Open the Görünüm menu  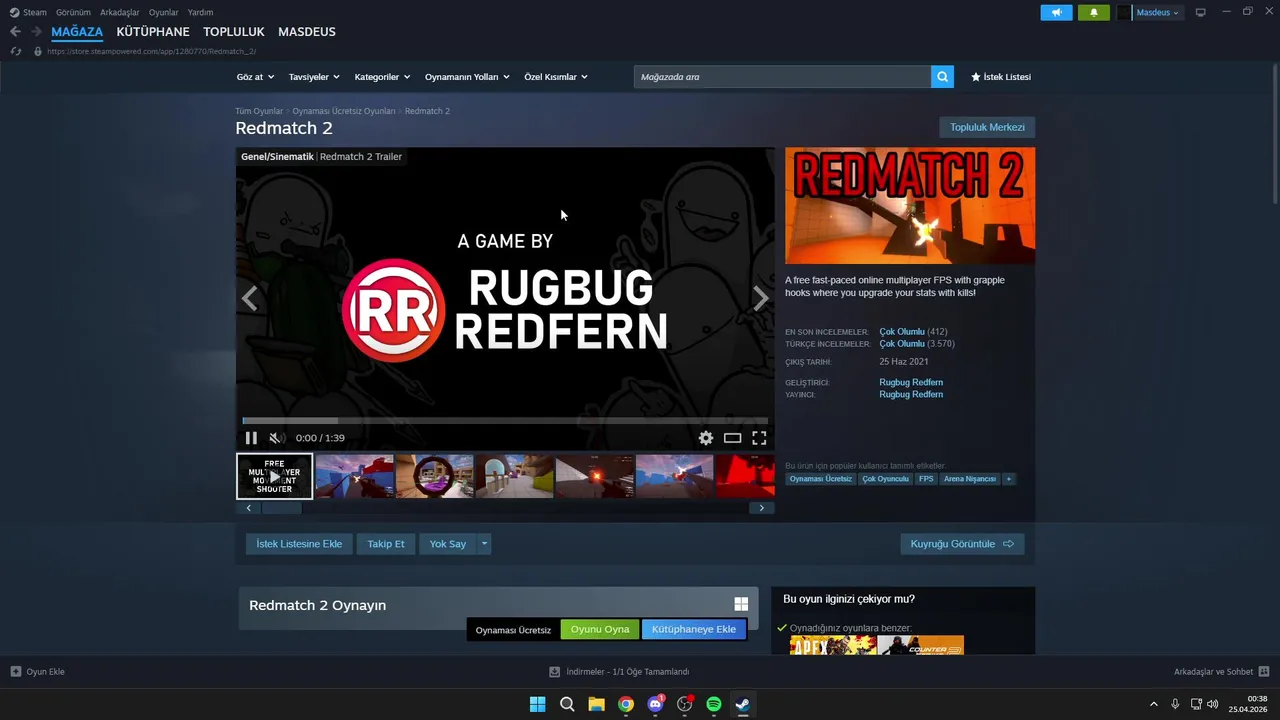click(x=73, y=12)
